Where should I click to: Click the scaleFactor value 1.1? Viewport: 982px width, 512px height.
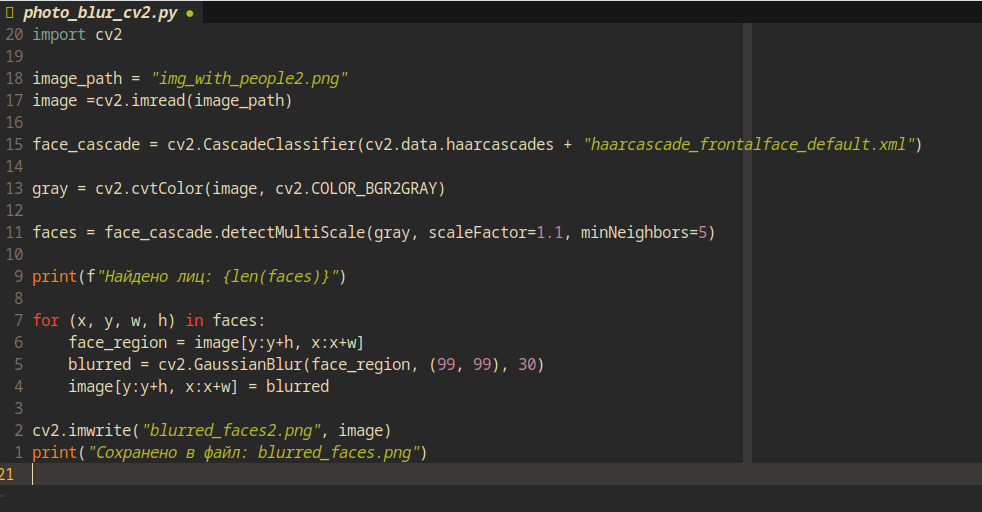(x=550, y=233)
